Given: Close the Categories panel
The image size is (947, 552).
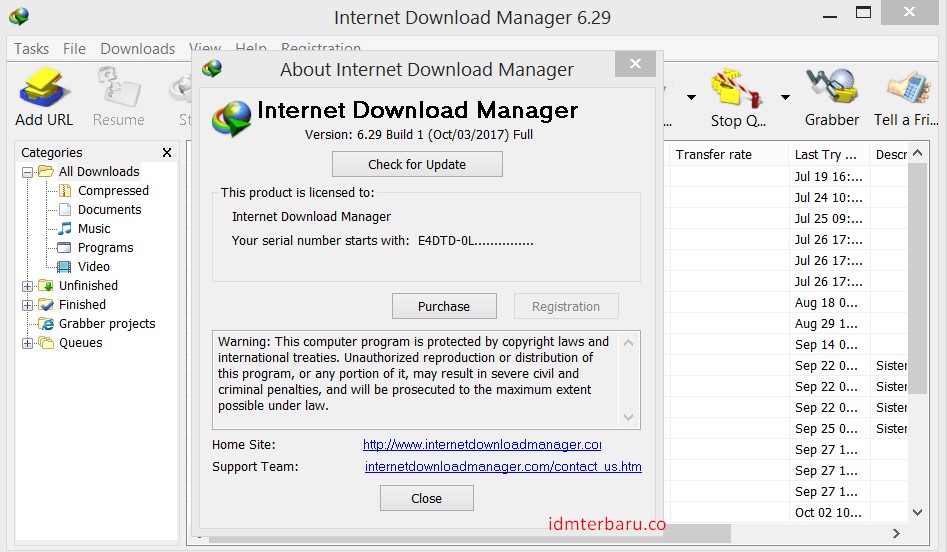Looking at the screenshot, I should pyautogui.click(x=167, y=152).
